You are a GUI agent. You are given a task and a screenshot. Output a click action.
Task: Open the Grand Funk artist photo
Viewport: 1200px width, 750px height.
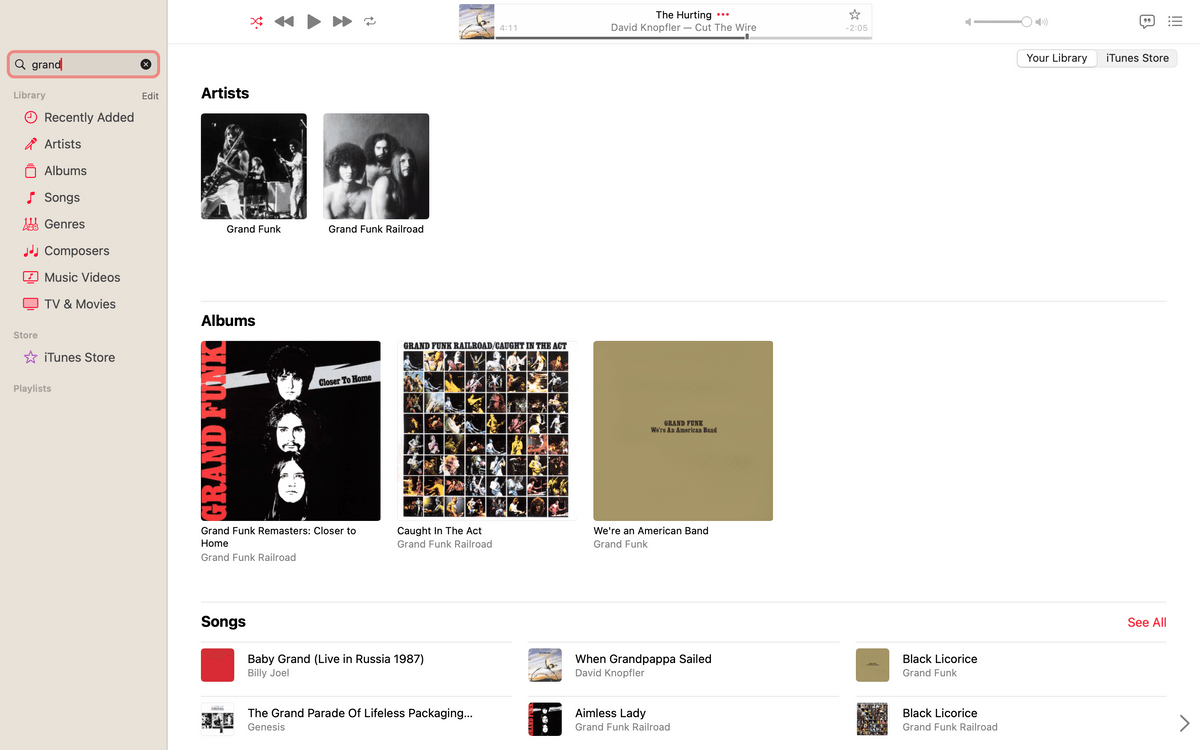pos(254,166)
